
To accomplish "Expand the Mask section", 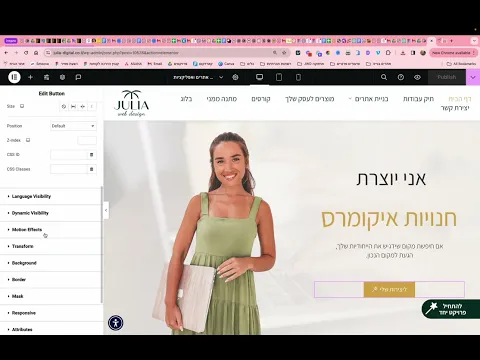I will click(50, 296).
